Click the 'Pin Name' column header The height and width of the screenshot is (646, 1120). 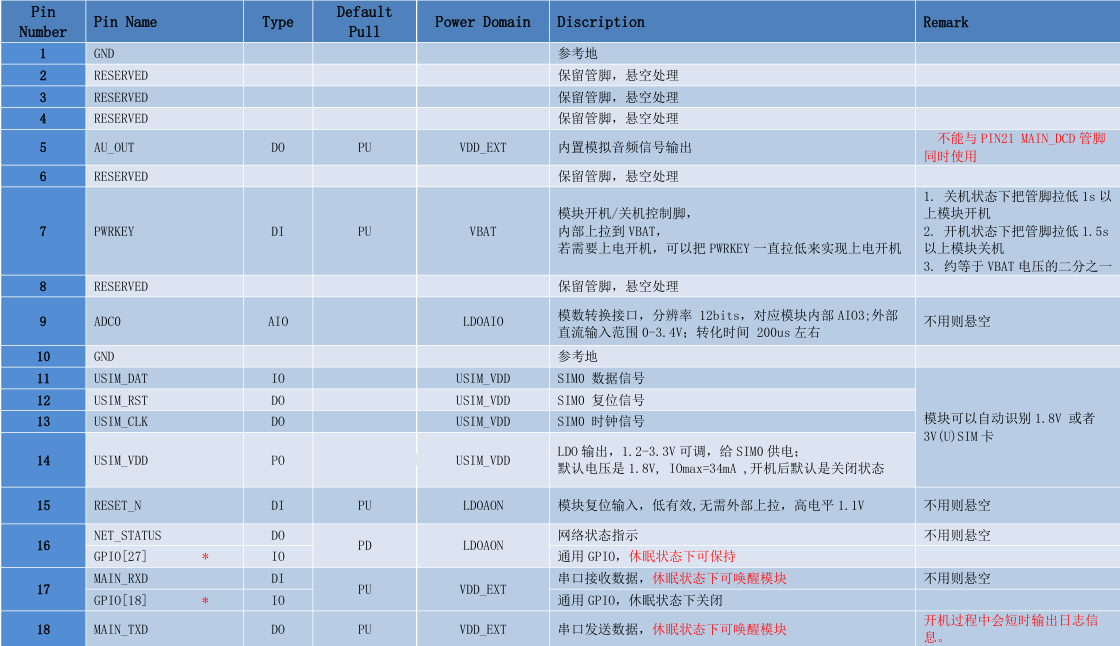[164, 21]
